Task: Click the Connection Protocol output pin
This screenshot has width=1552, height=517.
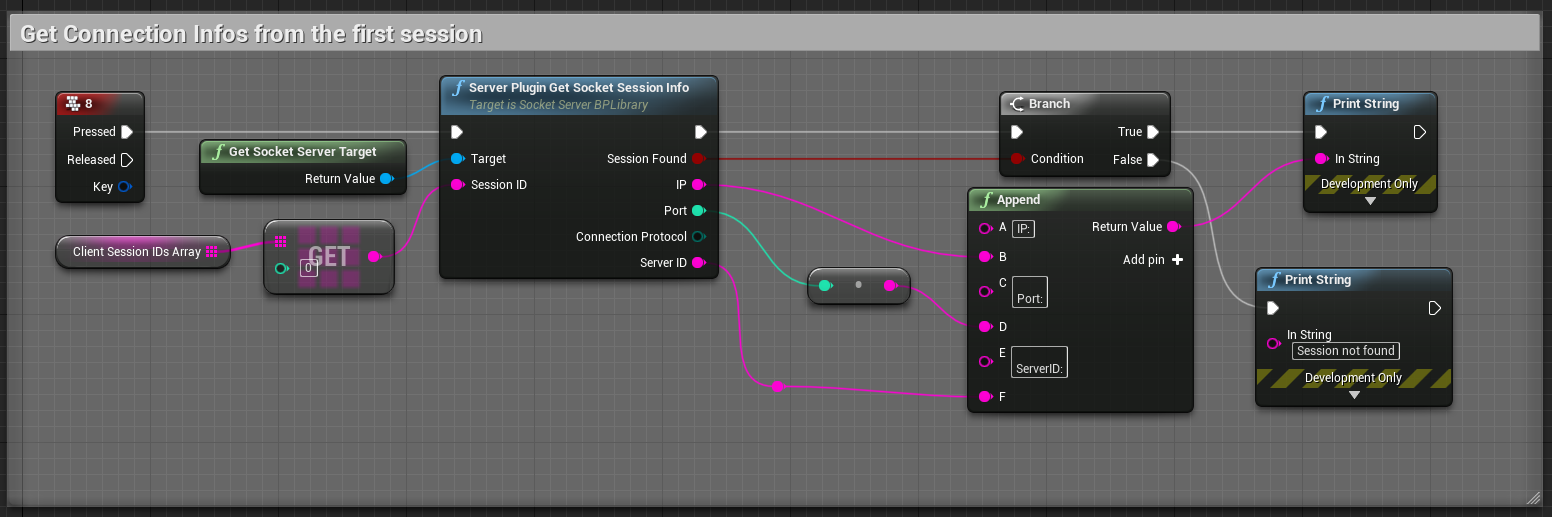Action: pyautogui.click(x=698, y=237)
